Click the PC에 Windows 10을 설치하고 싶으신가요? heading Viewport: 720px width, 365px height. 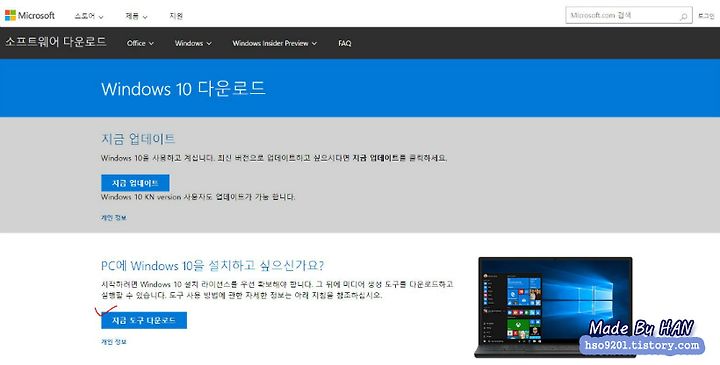[213, 265]
